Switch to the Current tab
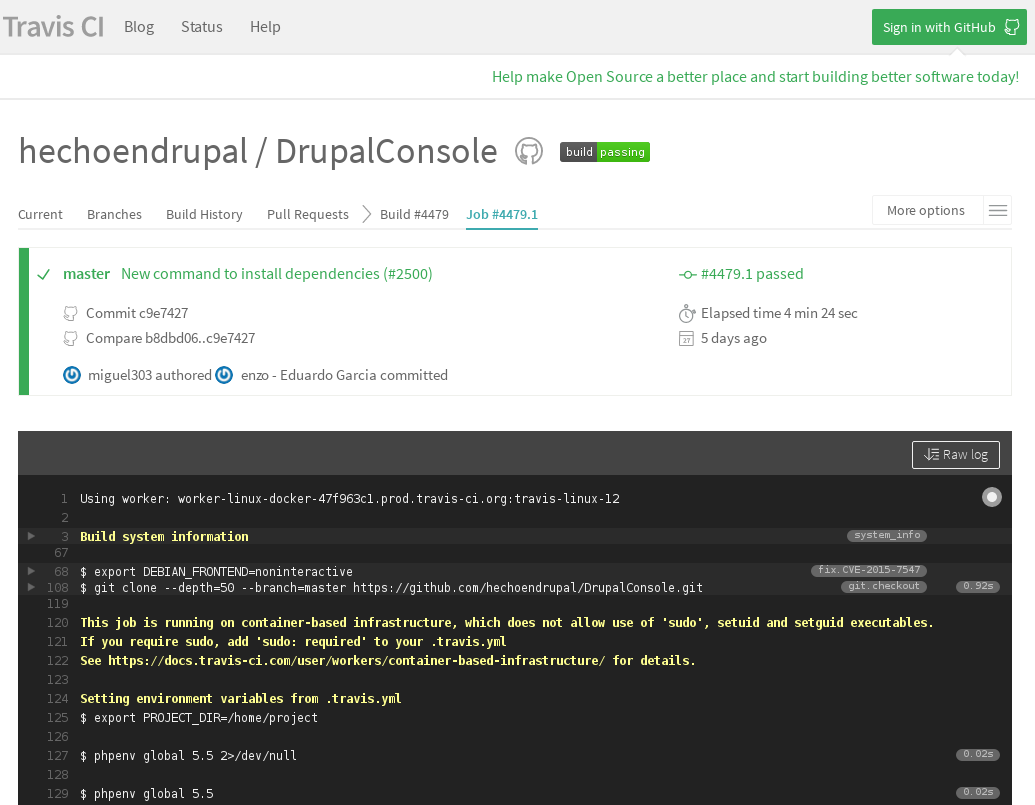Viewport: 1035px width, 805px height. (x=40, y=214)
